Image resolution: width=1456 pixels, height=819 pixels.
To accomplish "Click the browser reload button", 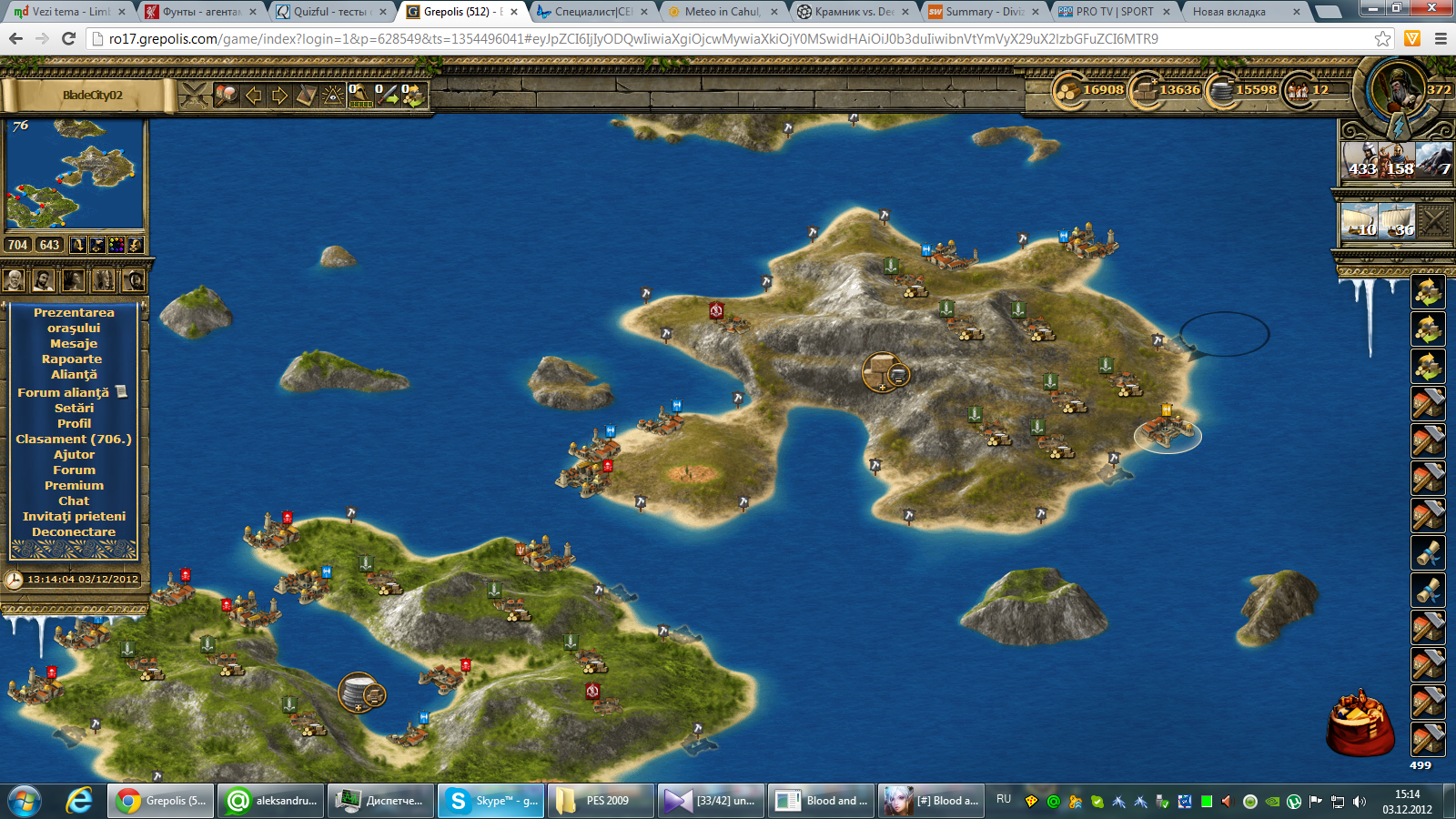I will click(x=68, y=39).
